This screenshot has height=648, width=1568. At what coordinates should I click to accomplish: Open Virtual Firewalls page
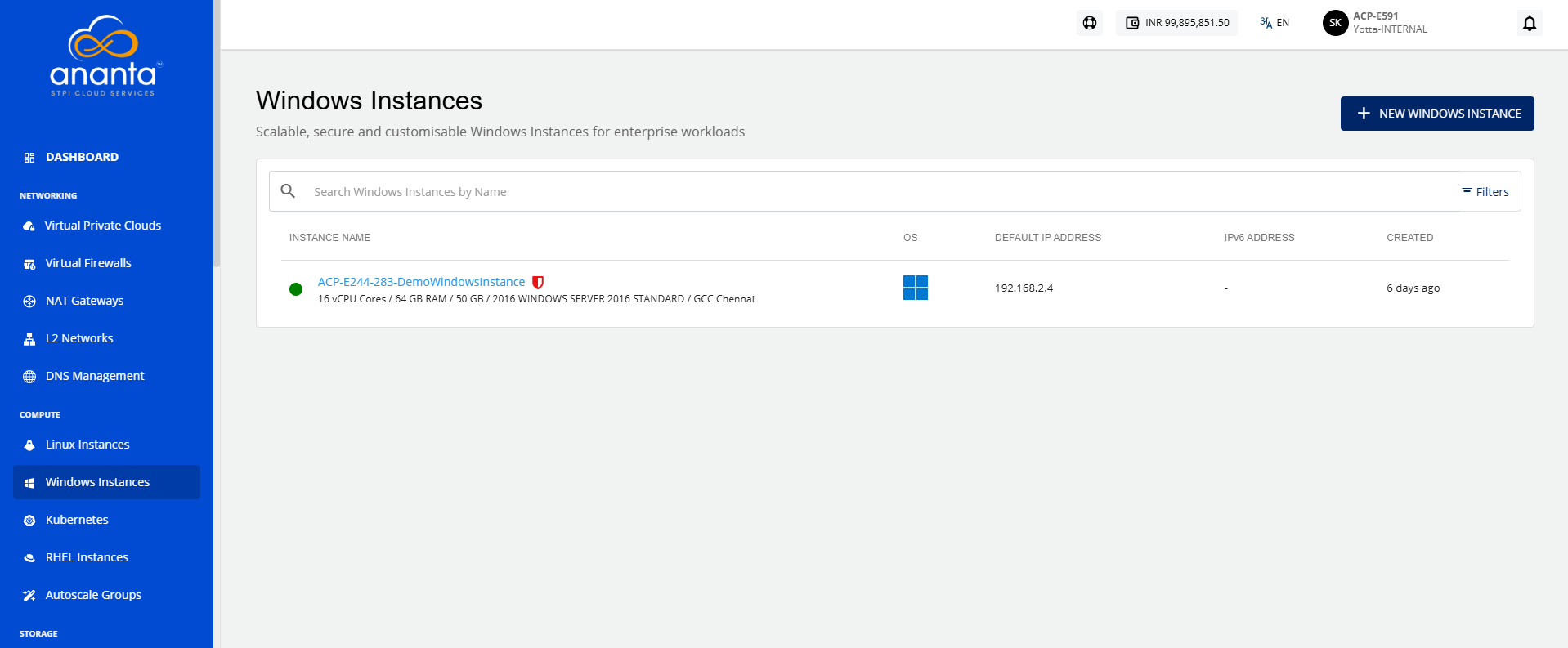pos(106,263)
